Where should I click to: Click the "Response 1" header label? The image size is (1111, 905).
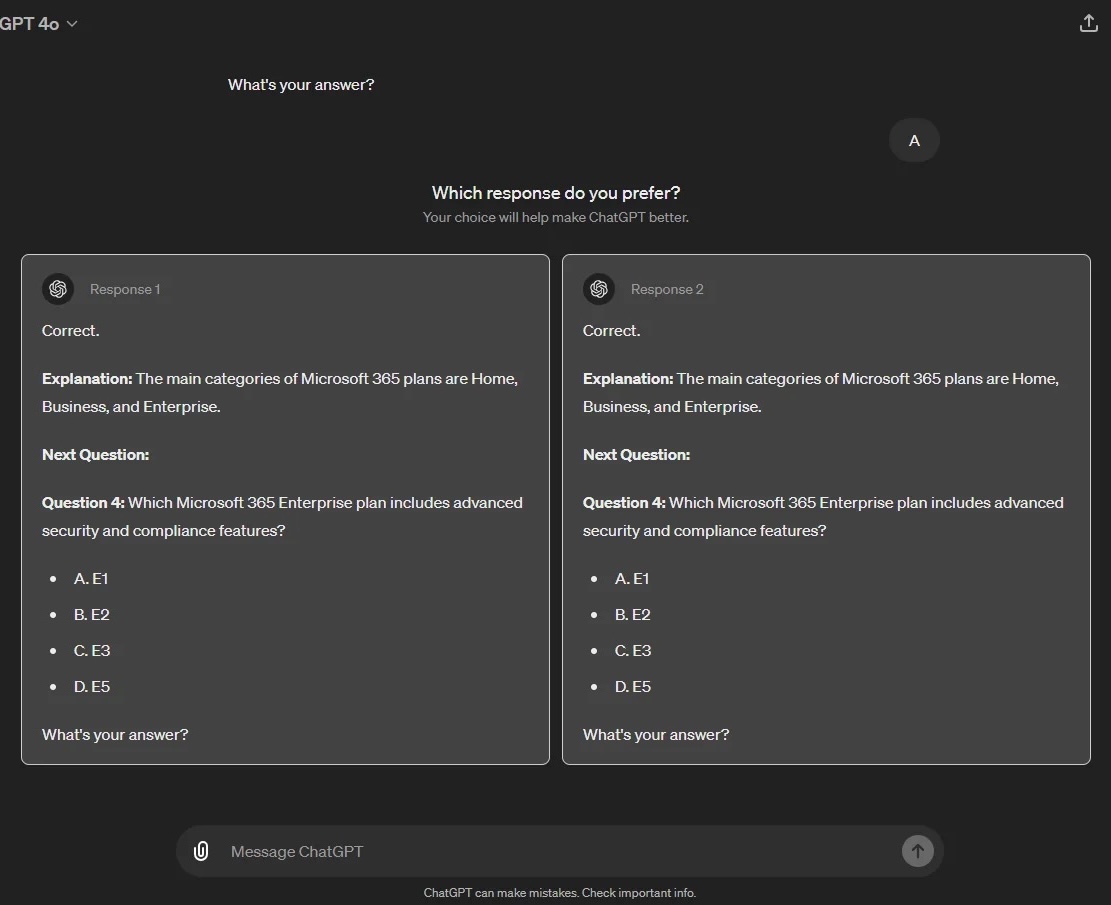(125, 289)
